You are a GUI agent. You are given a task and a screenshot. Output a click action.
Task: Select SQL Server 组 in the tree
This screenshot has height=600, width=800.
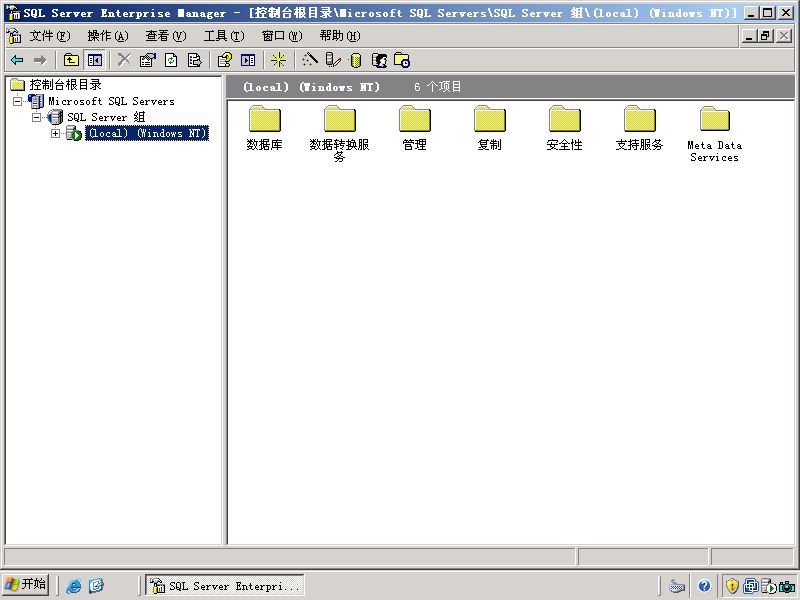point(106,117)
